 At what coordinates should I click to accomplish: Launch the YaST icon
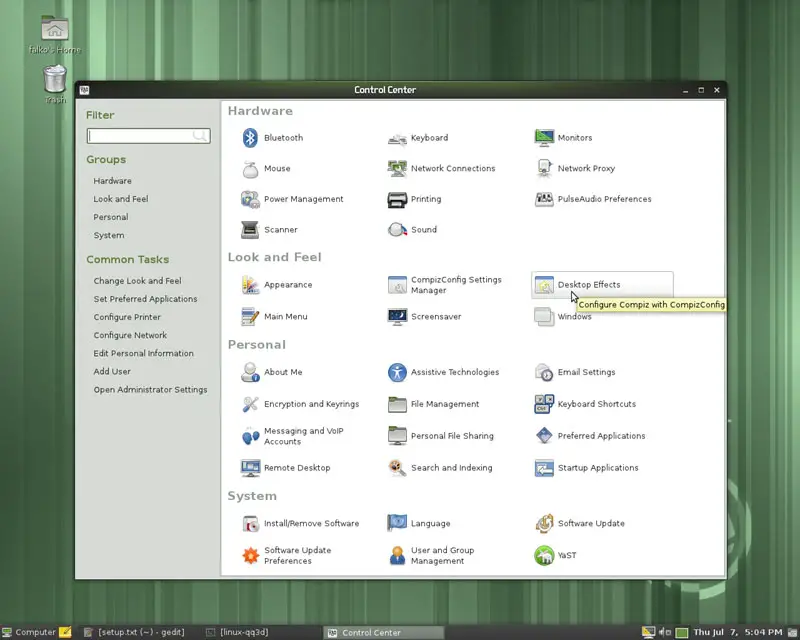click(544, 556)
